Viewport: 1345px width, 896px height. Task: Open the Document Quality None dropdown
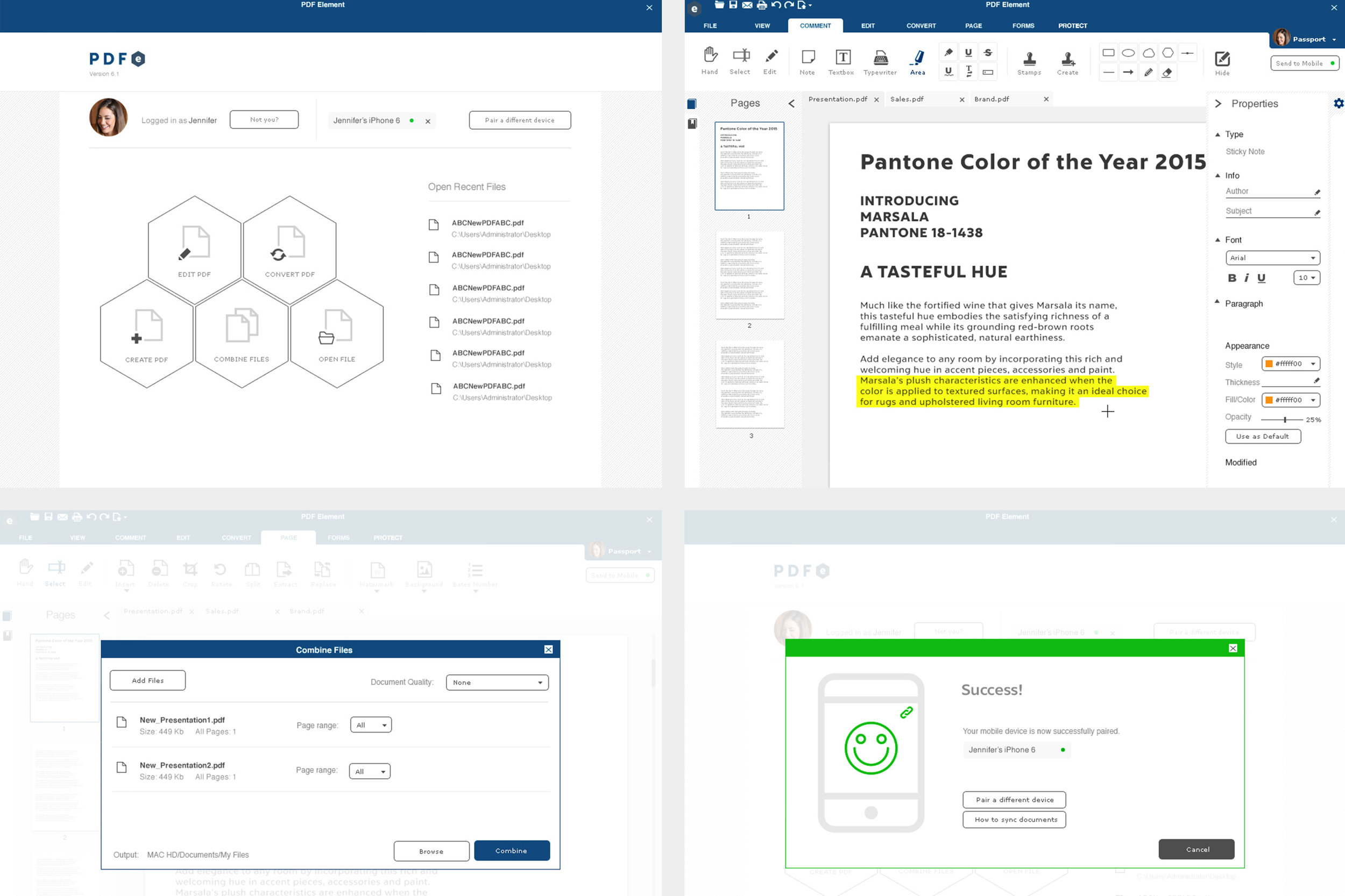497,682
